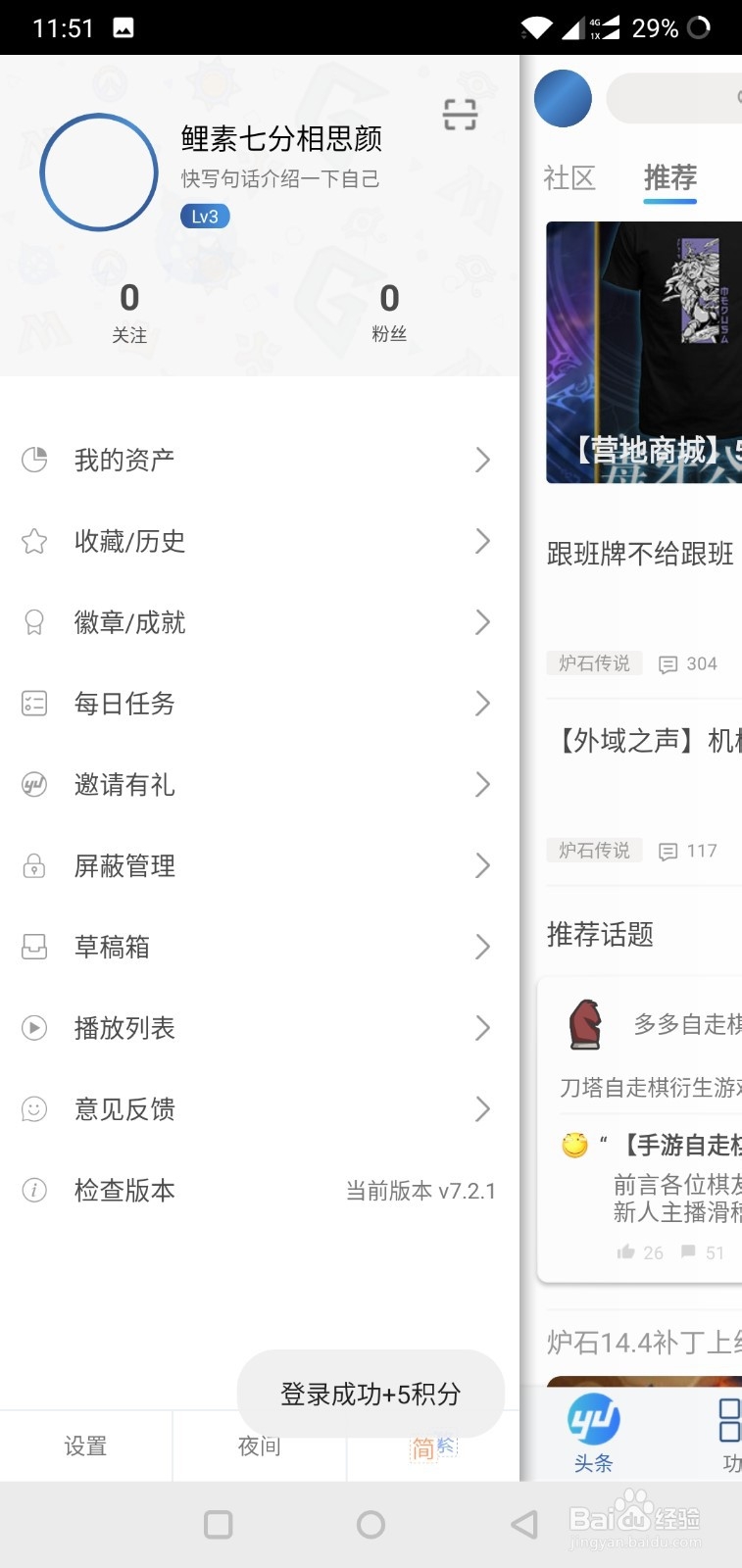Open the drafts inbox icon
Viewport: 742px width, 1568px height.
(34, 947)
